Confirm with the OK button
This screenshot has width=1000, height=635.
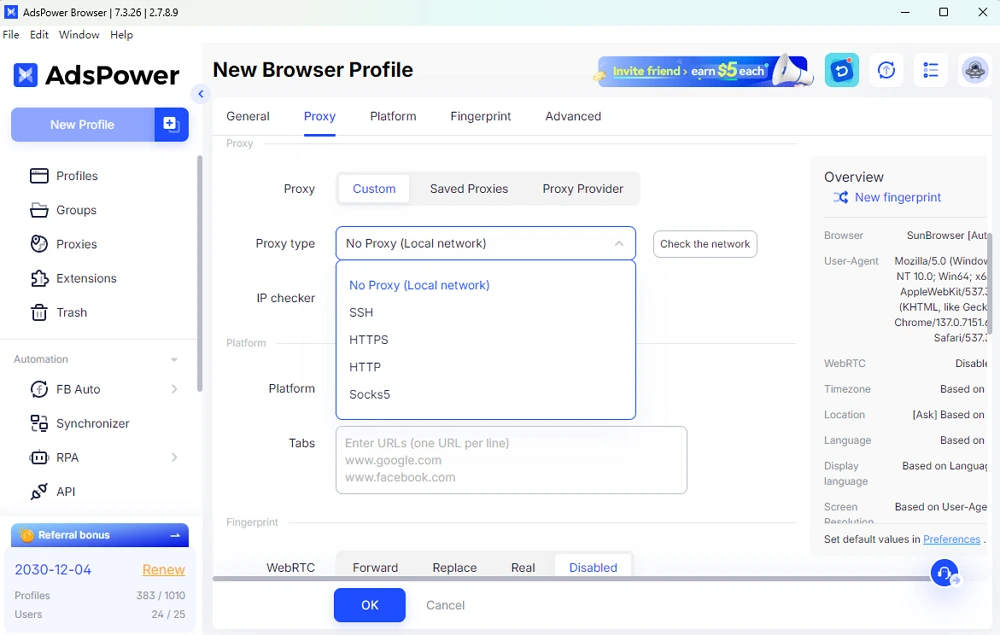[370, 605]
